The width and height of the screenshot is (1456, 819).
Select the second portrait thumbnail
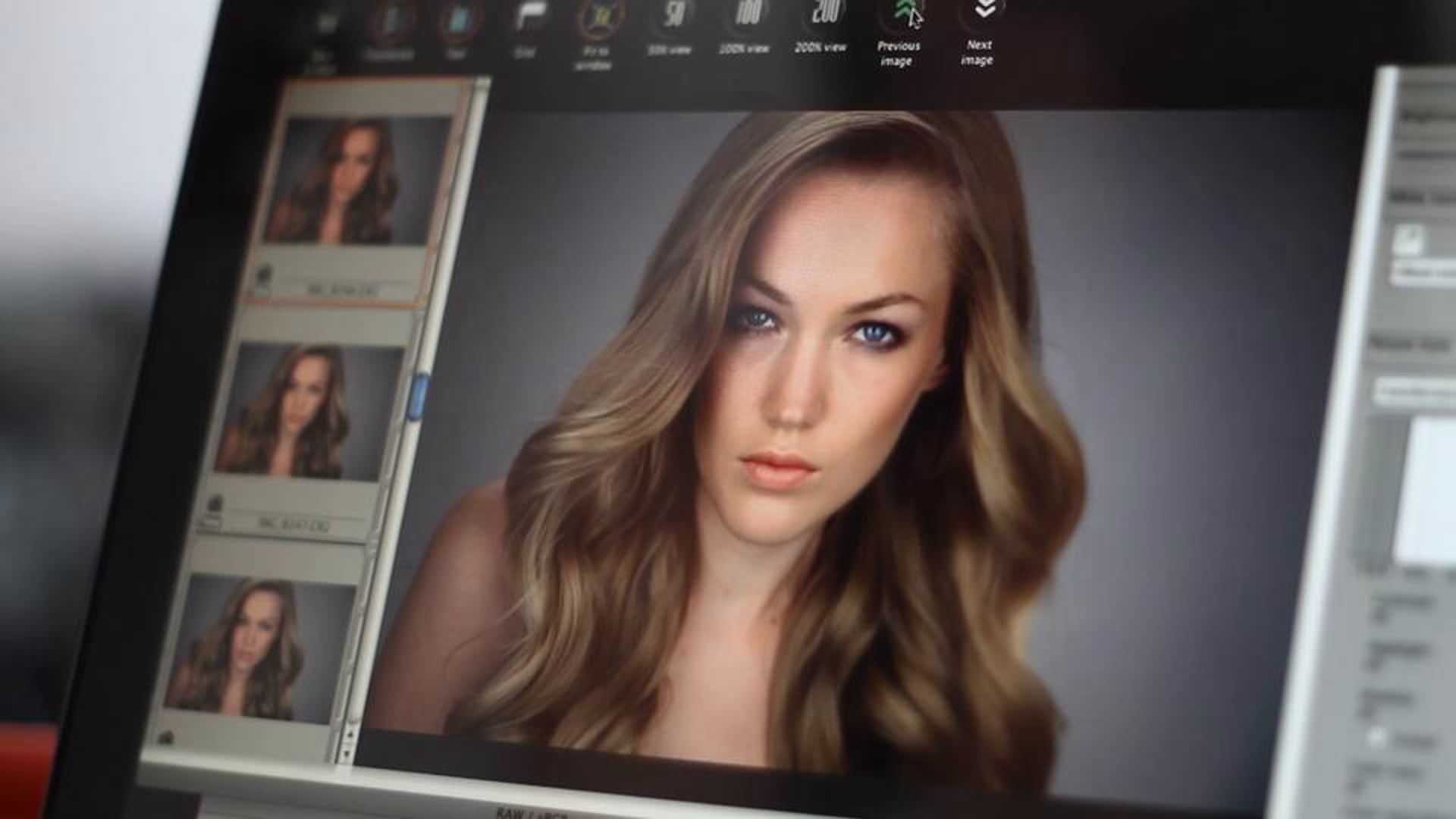[307, 411]
